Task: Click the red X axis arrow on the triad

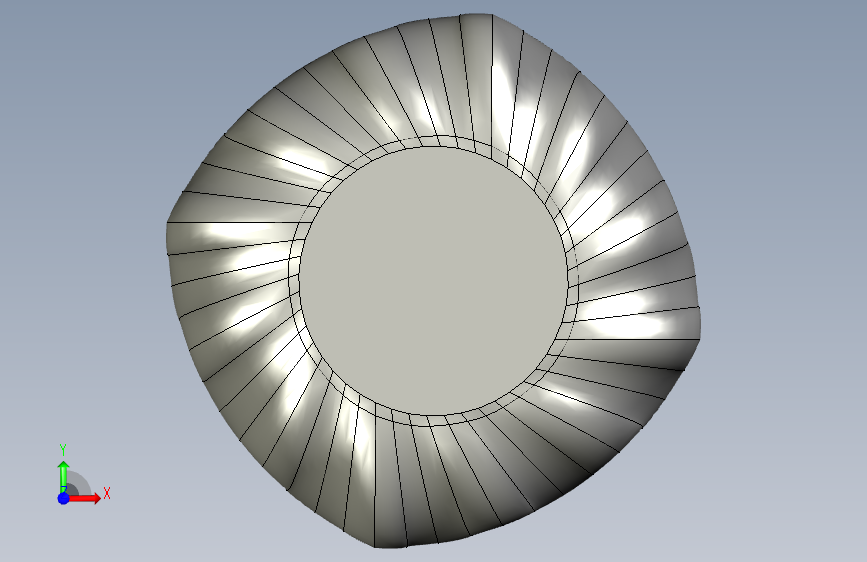Action: 85,498
